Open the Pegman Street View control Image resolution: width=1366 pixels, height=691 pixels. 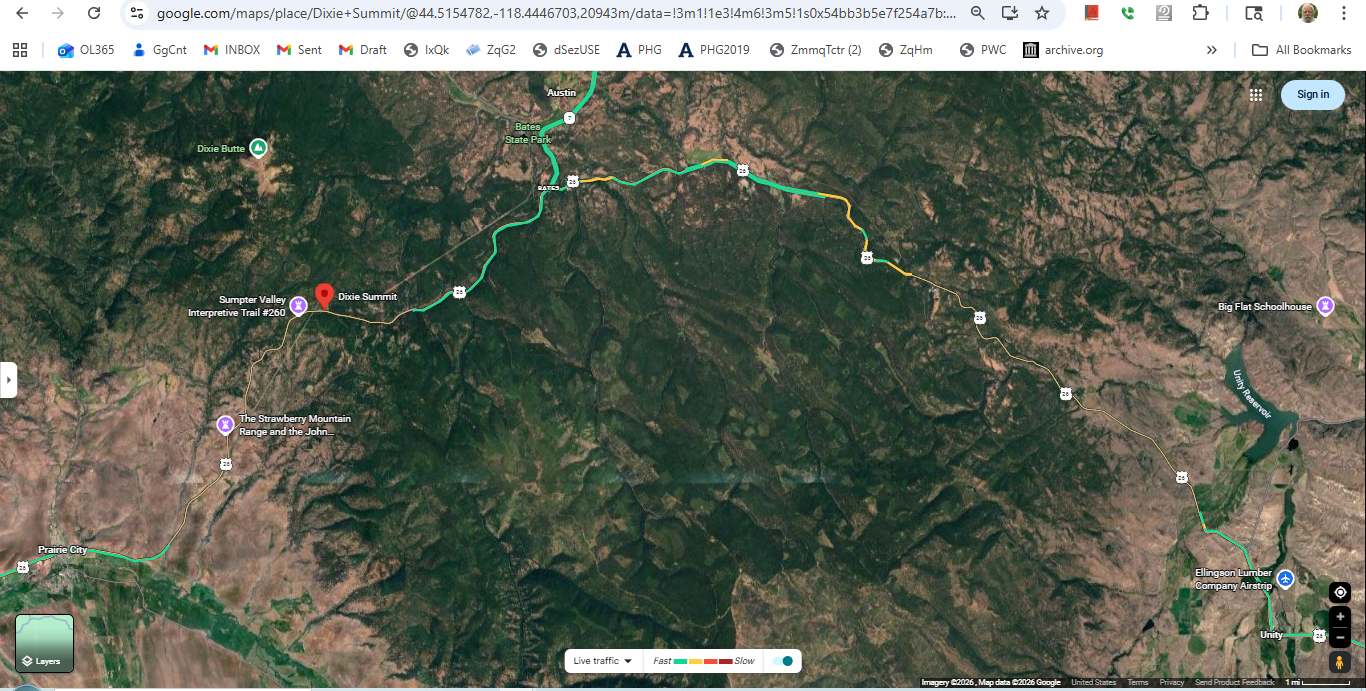coord(1340,663)
